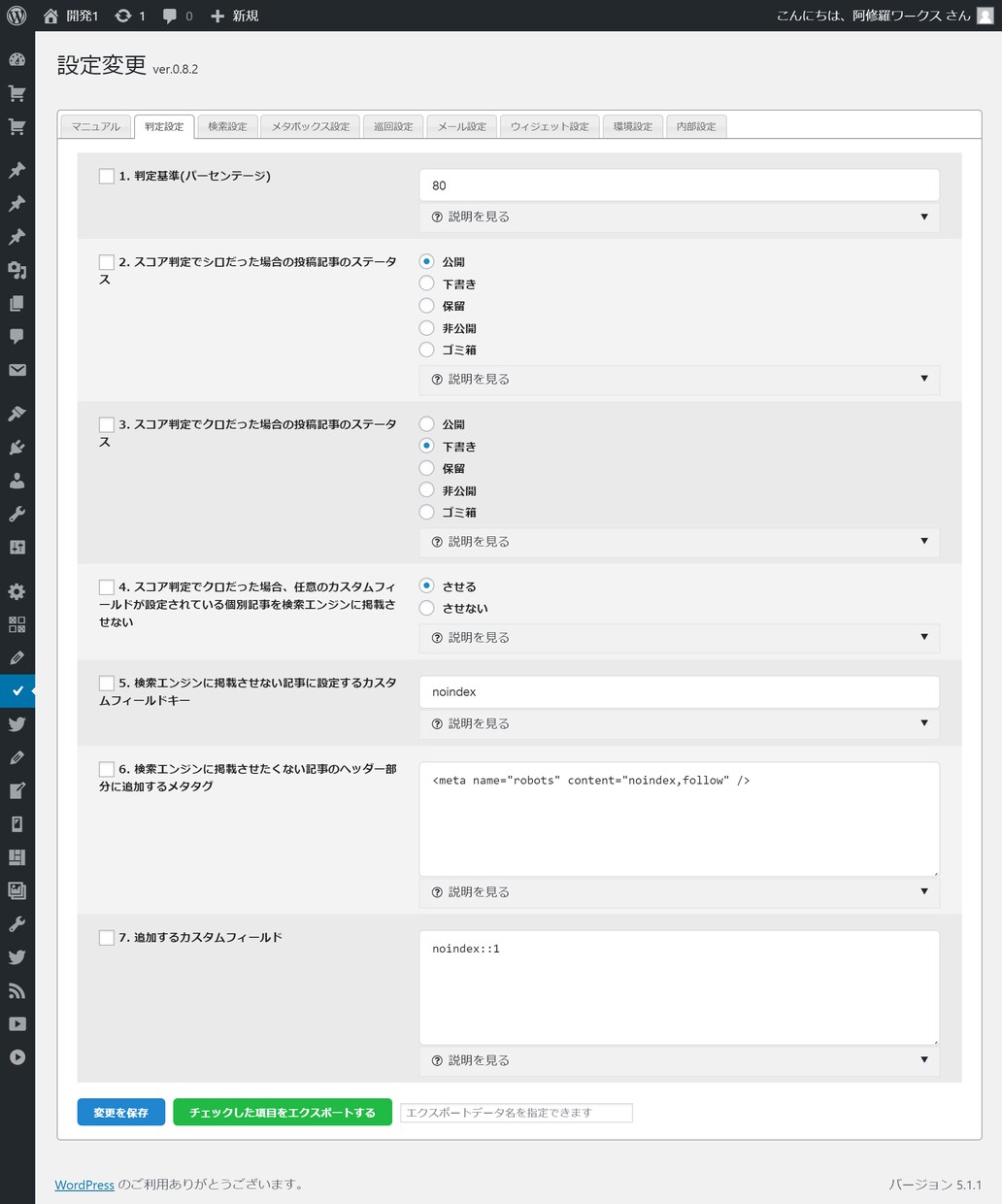Open the circular play sidebar icon
This screenshot has width=1002, height=1204.
pos(17,1057)
